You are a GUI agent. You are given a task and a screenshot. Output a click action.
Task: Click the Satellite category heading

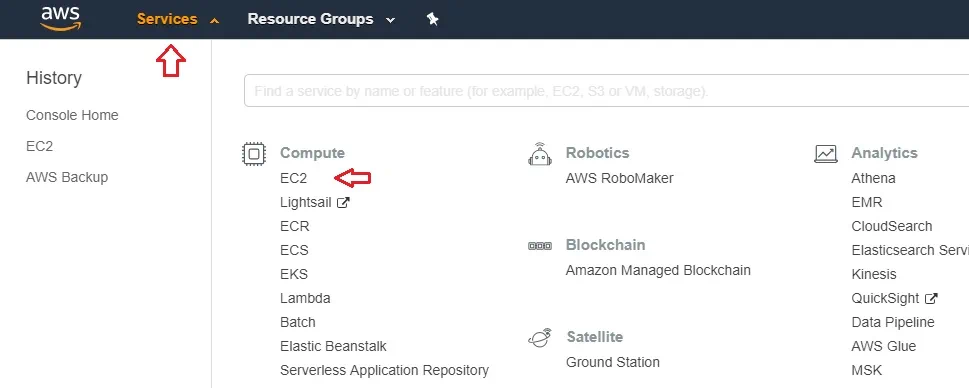click(x=595, y=337)
